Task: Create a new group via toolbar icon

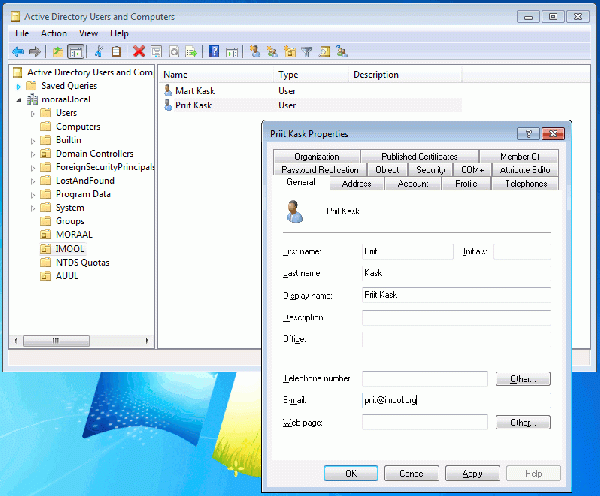Action: click(x=272, y=51)
